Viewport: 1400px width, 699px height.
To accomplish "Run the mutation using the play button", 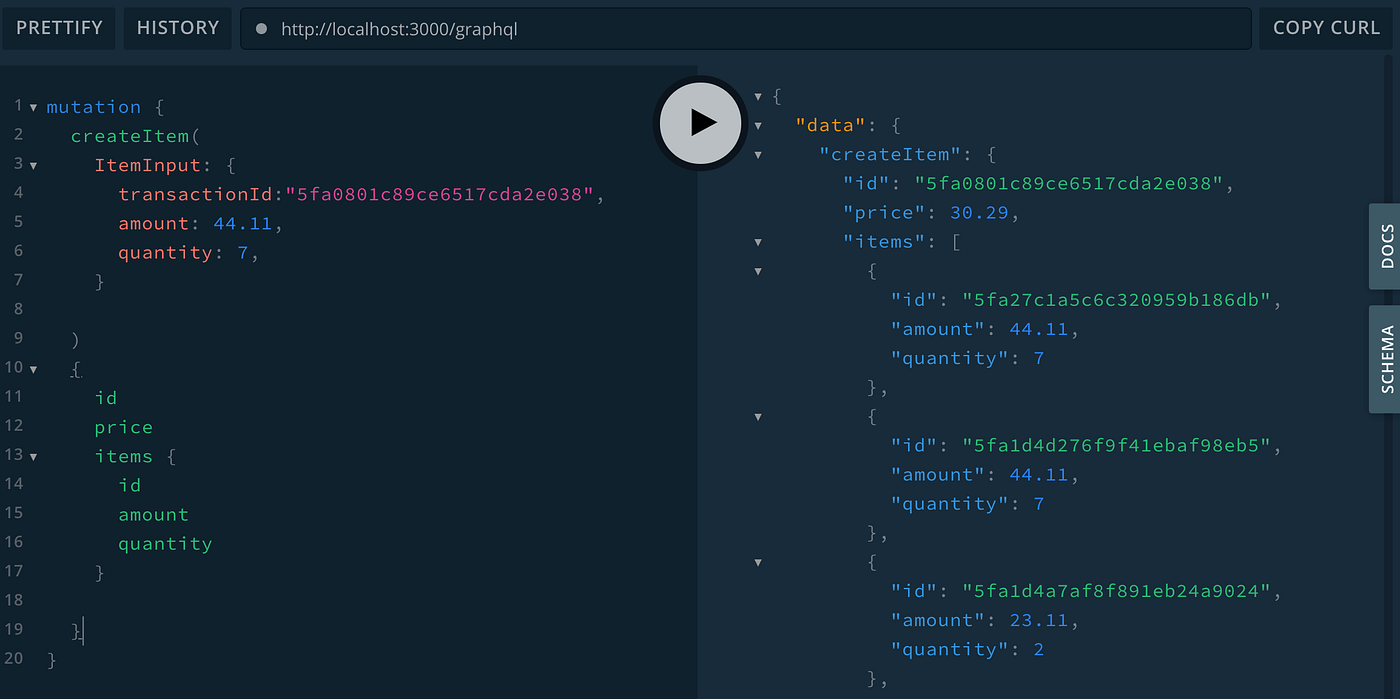I will tap(699, 122).
